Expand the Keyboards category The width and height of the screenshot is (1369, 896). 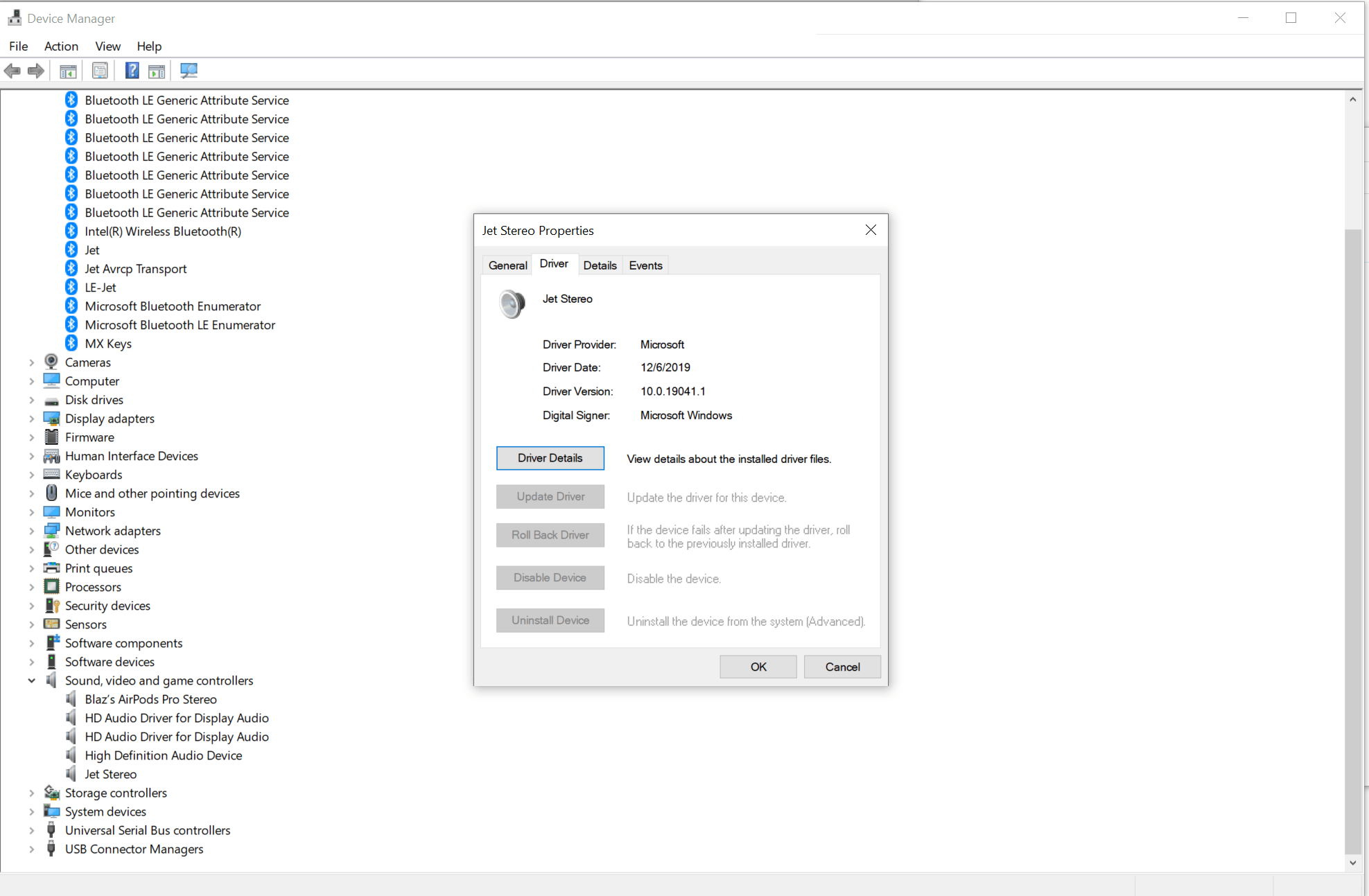click(x=32, y=475)
